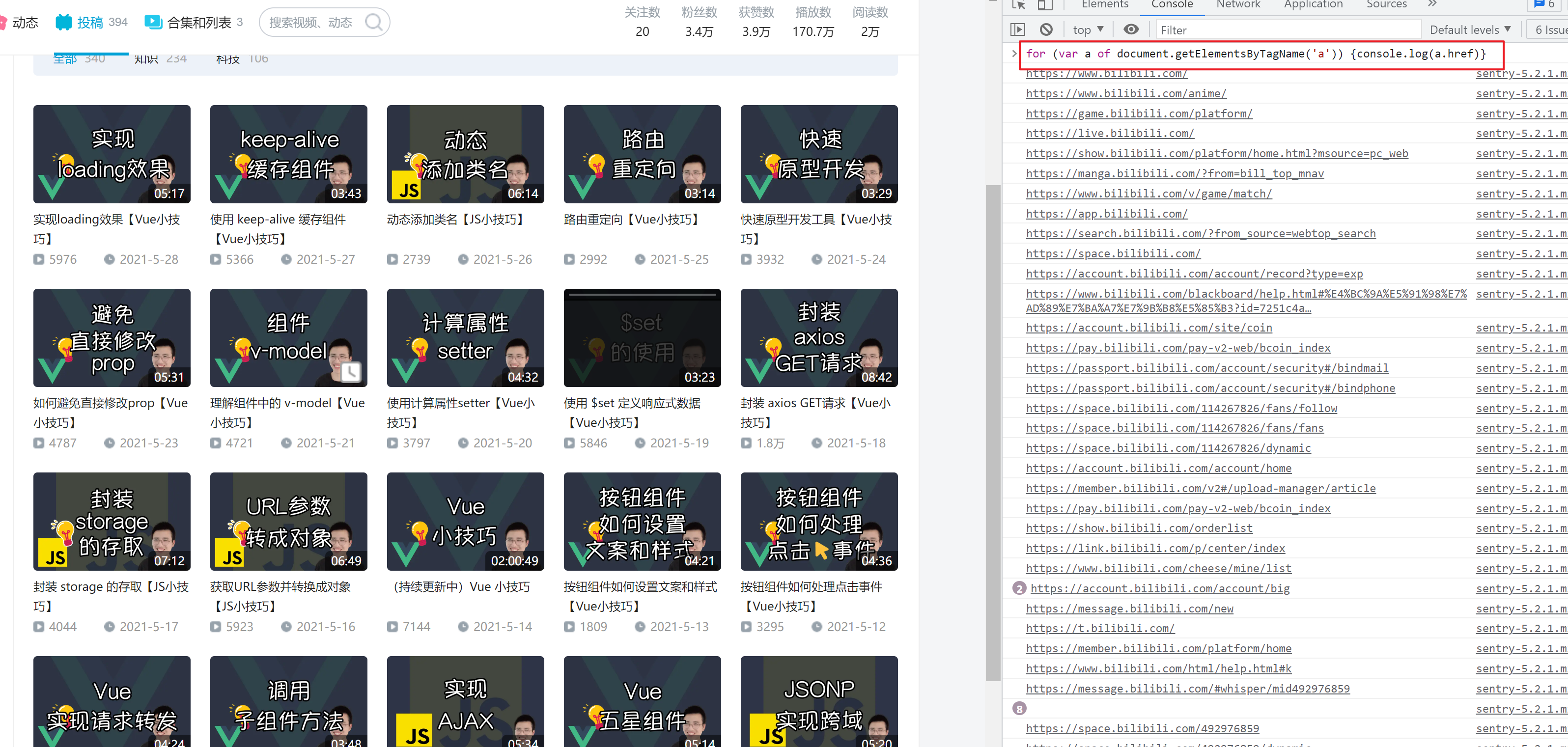Click the search magnifier icon
Image resolution: width=1568 pixels, height=747 pixels.
coord(373,23)
